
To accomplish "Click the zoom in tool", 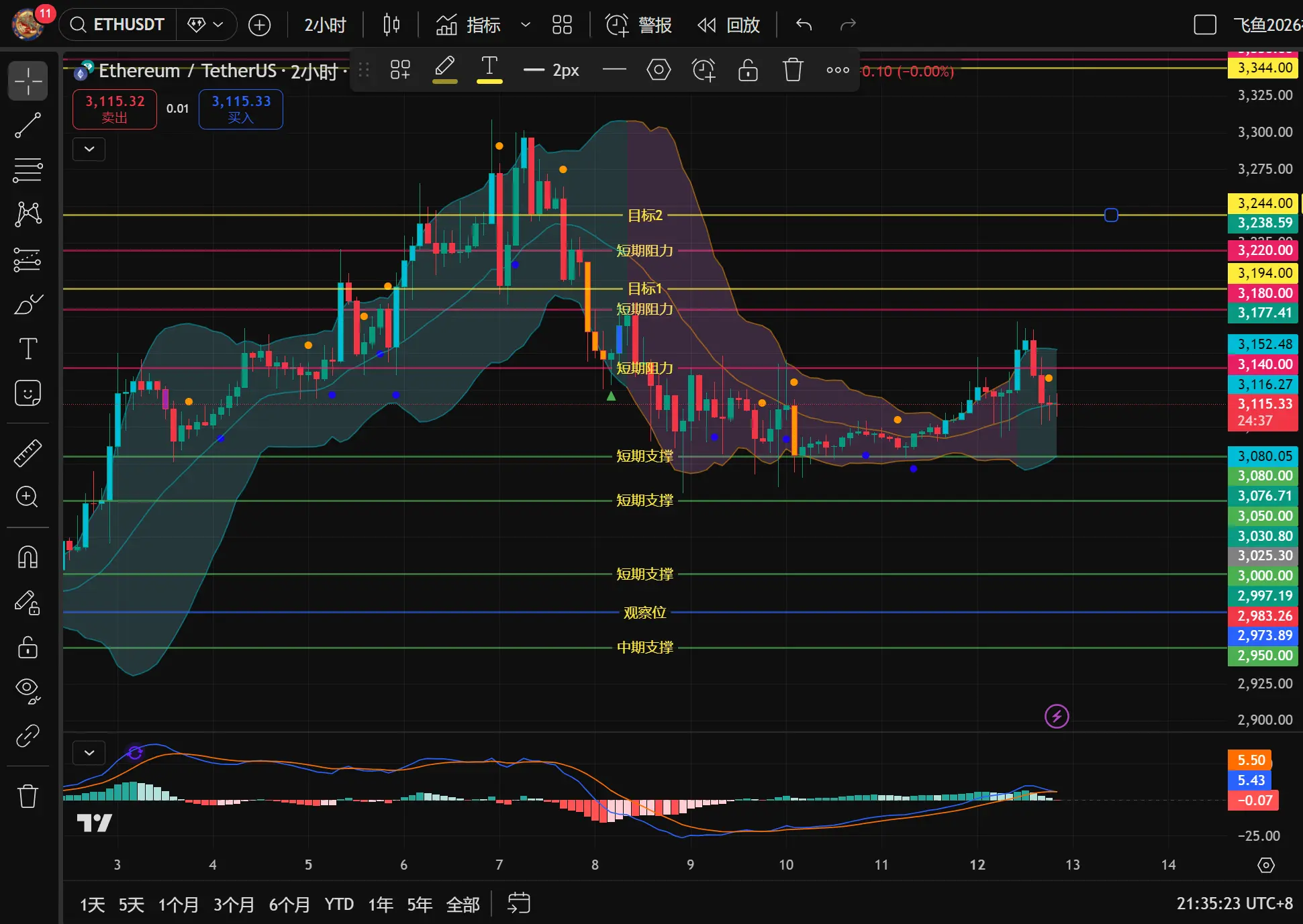I will point(28,497).
